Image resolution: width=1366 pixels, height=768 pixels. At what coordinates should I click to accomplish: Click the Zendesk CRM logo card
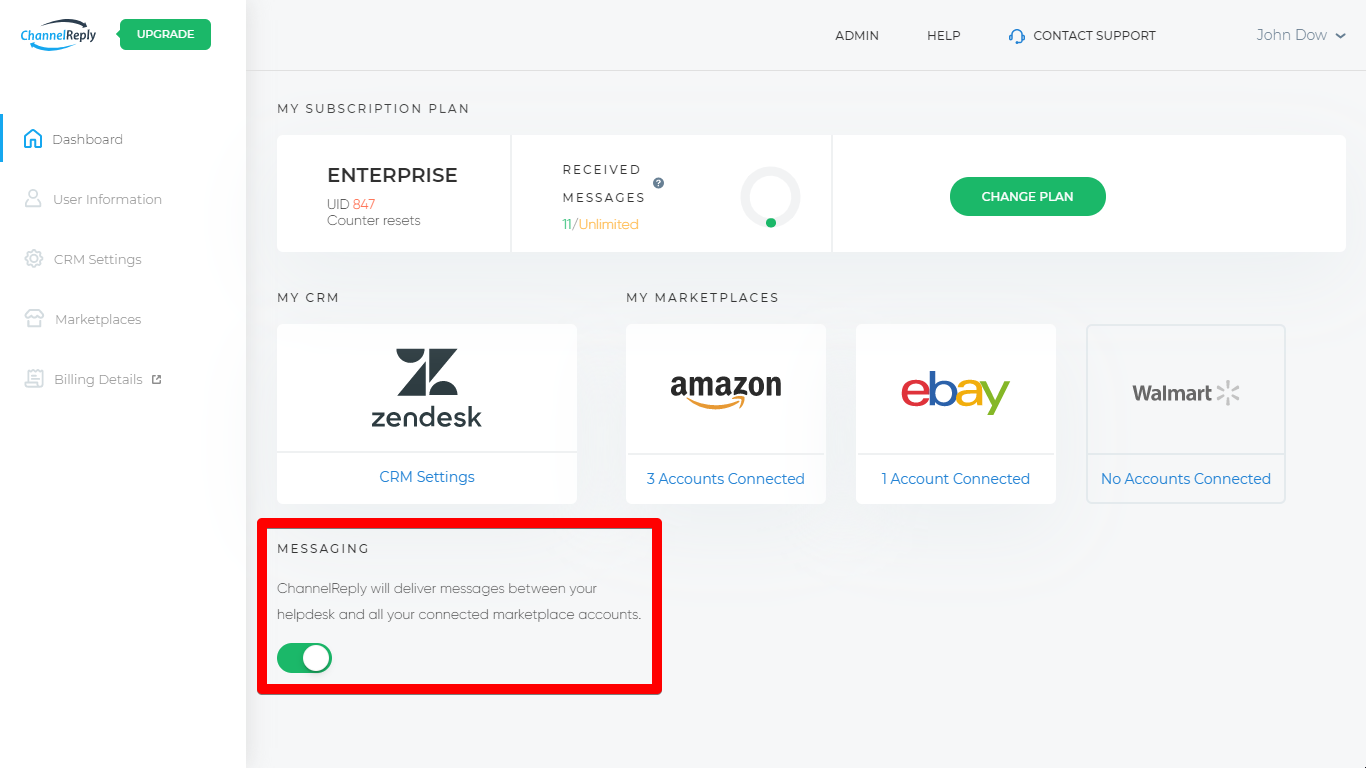[x=427, y=388]
